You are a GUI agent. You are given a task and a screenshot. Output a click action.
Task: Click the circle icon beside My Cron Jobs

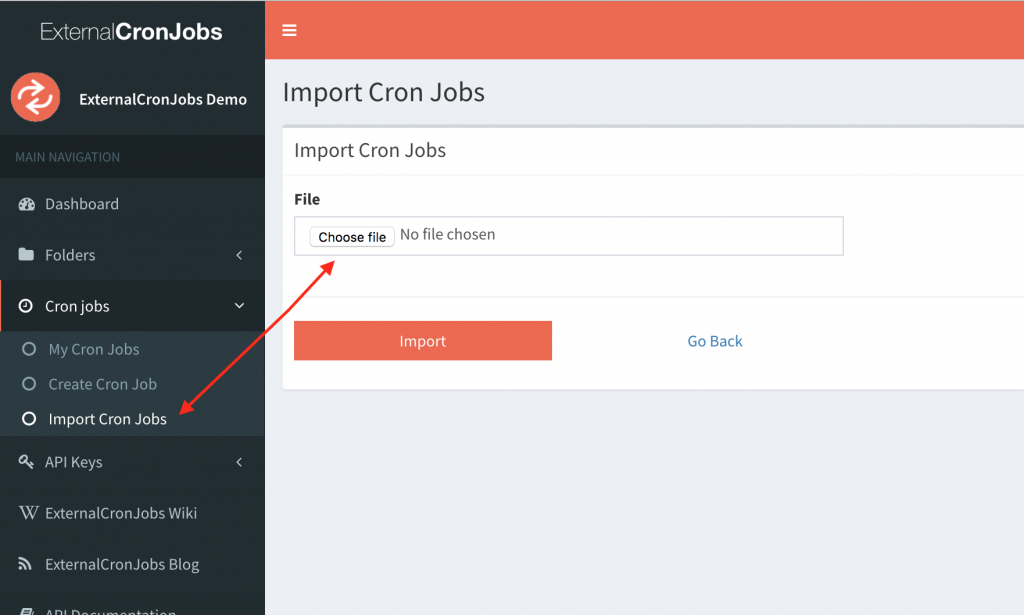click(x=29, y=349)
